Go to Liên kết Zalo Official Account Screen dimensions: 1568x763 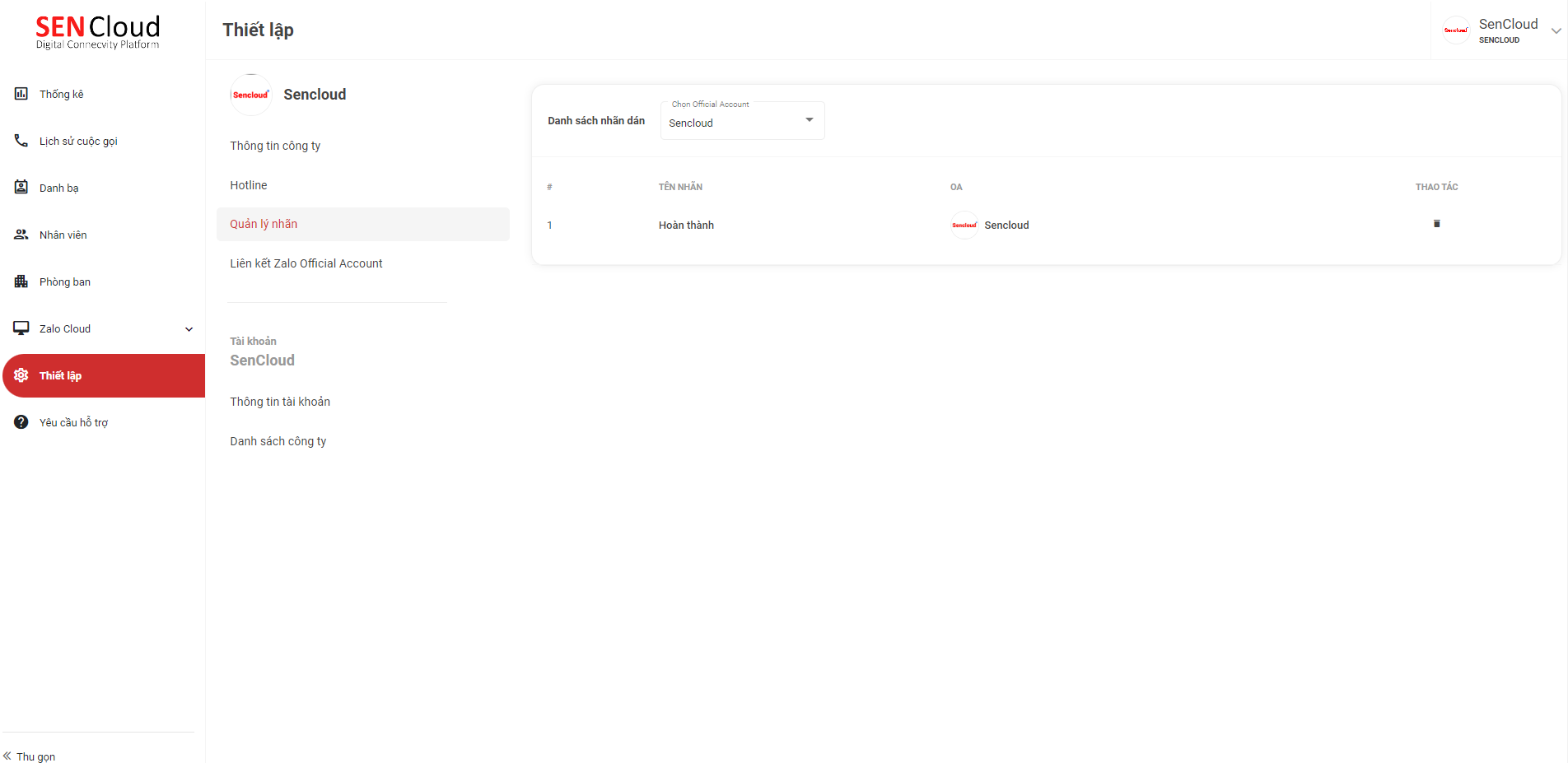[306, 263]
